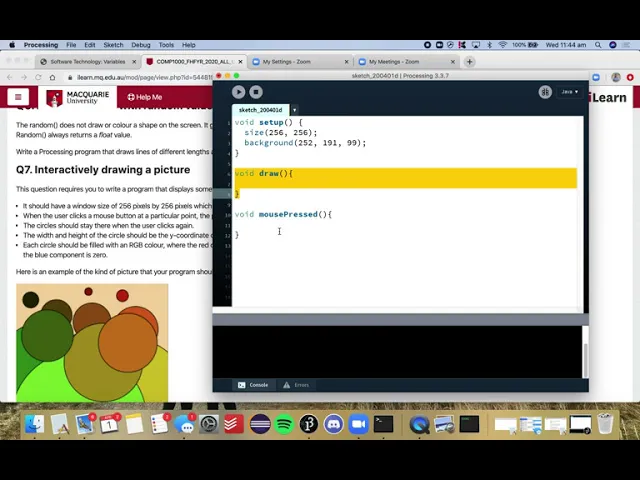
Task: Open the sketch tab arrow menu
Action: pyautogui.click(x=294, y=110)
